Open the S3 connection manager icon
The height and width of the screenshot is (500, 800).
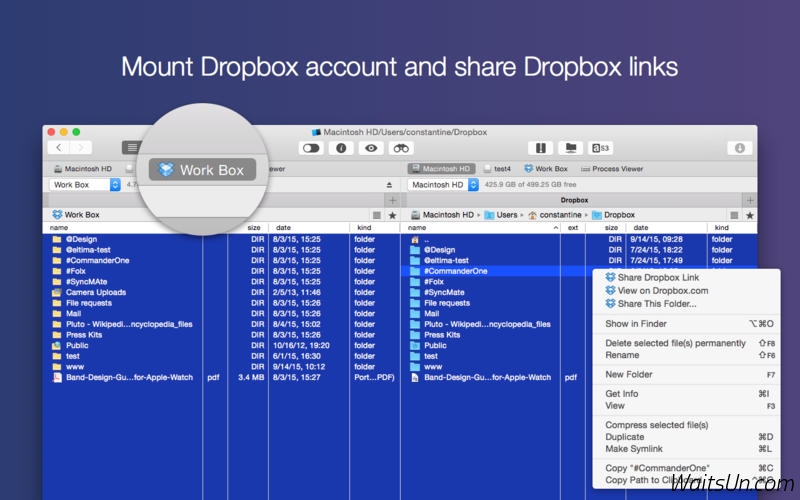click(601, 148)
